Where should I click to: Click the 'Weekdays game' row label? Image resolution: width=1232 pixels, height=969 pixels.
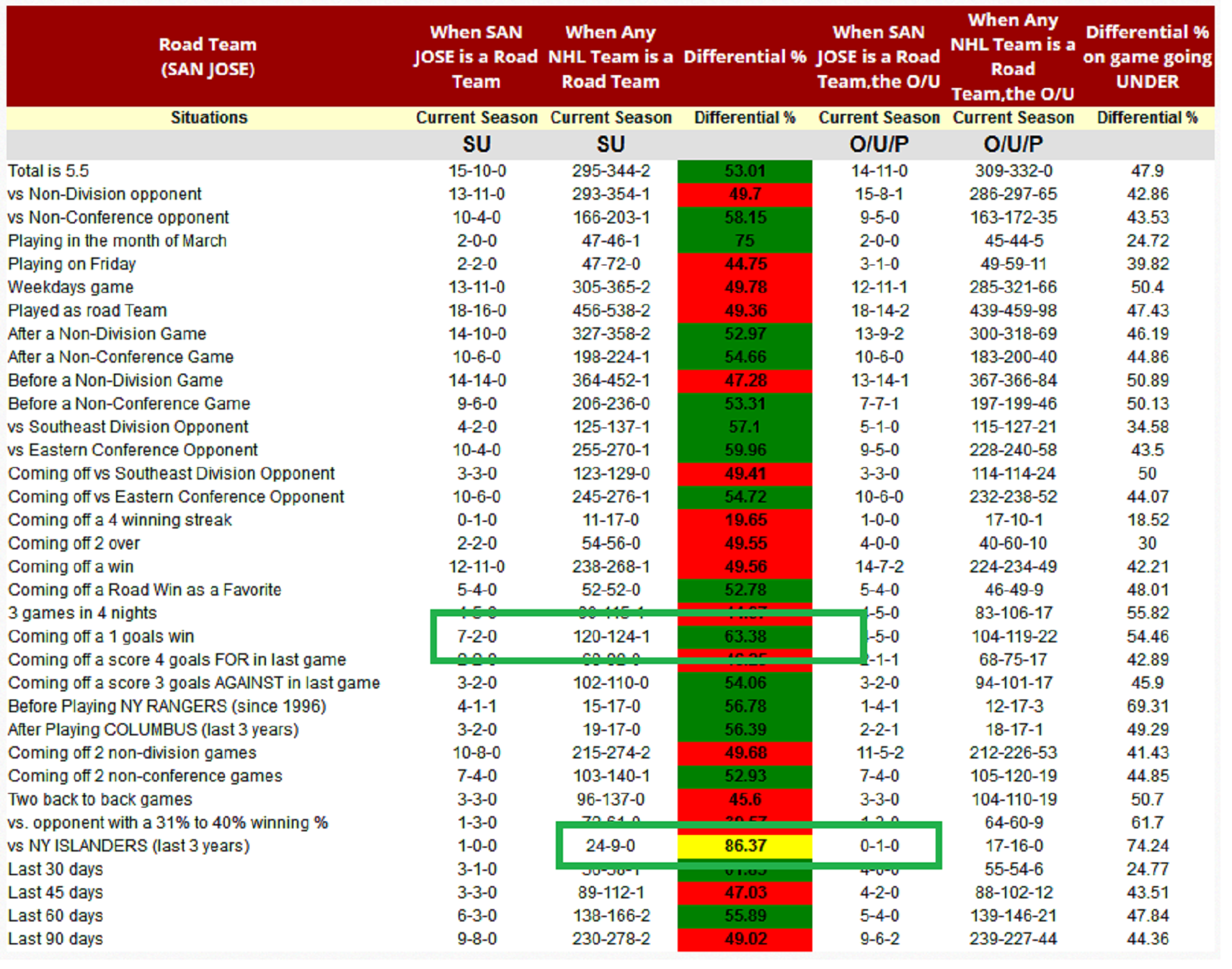point(71,287)
